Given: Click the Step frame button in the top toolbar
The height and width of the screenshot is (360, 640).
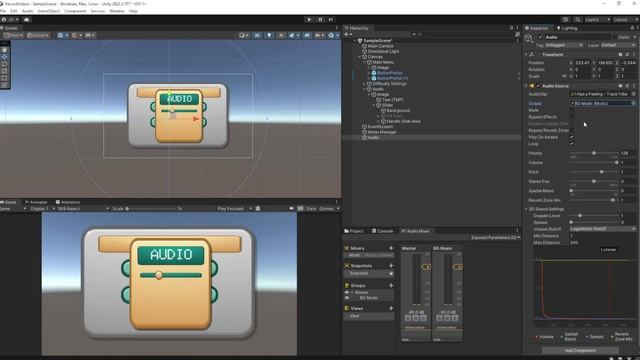Looking at the screenshot, I should coord(331,20).
